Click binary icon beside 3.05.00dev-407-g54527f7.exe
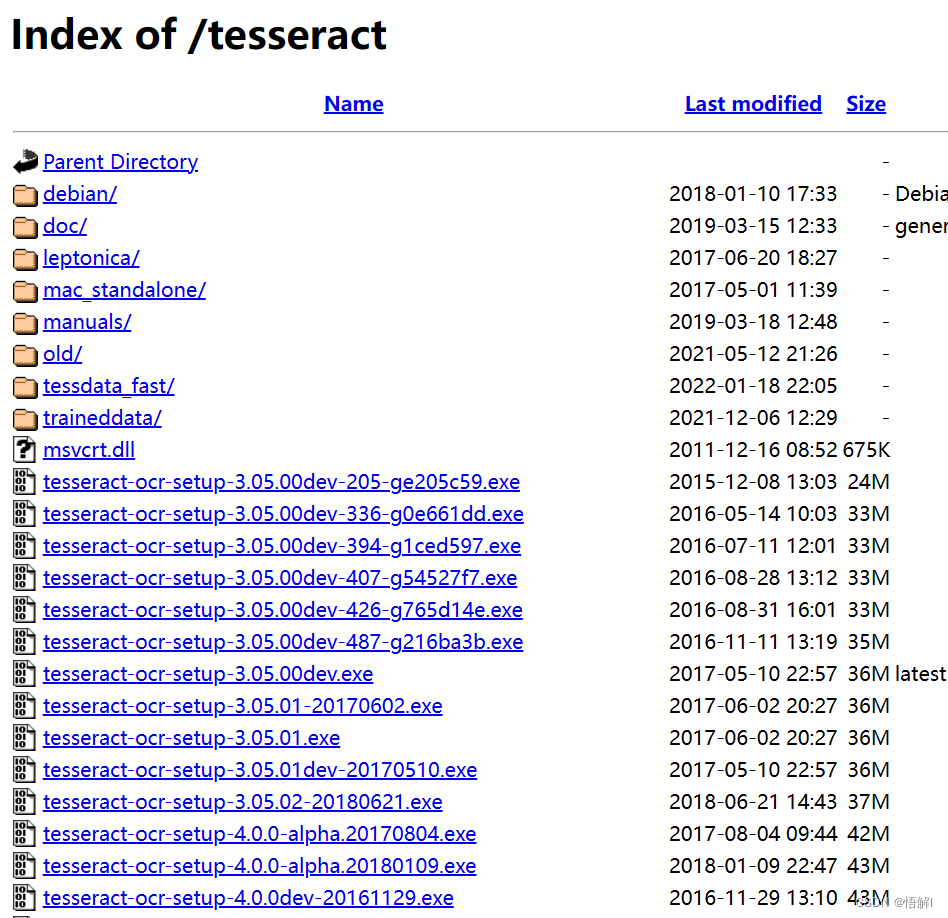Screen dimensions: 948x918 [24, 578]
